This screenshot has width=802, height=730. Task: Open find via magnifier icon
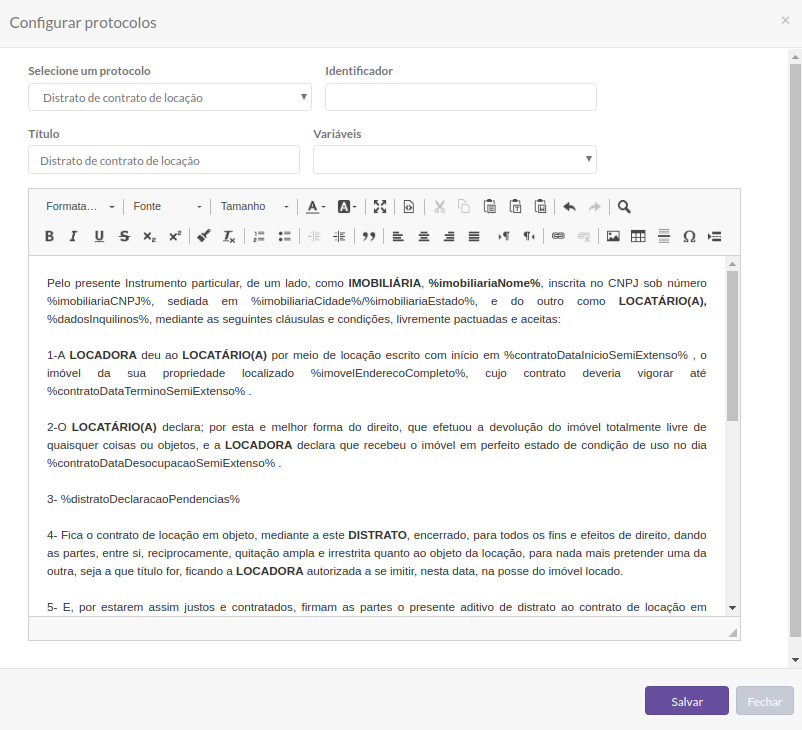click(x=624, y=206)
